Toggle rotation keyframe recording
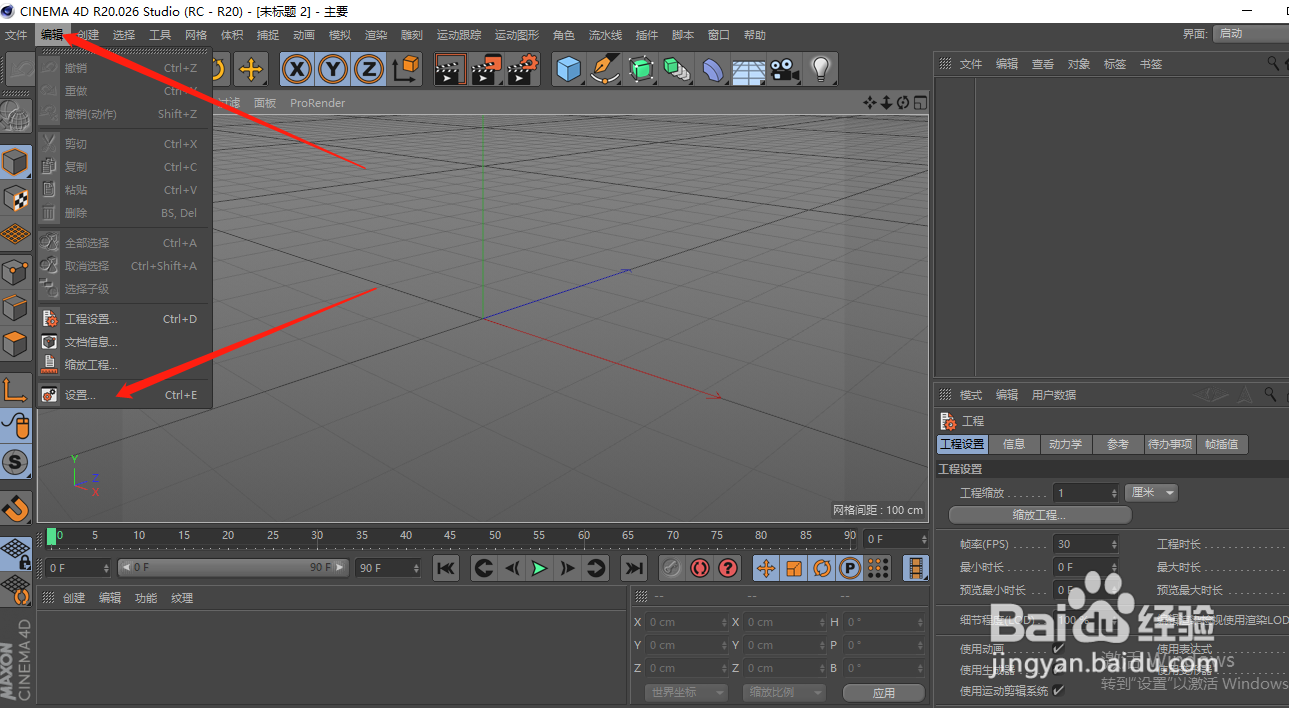 pos(822,568)
